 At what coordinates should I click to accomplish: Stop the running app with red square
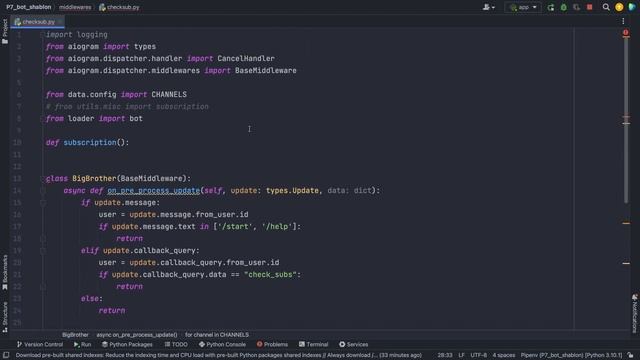[589, 7]
